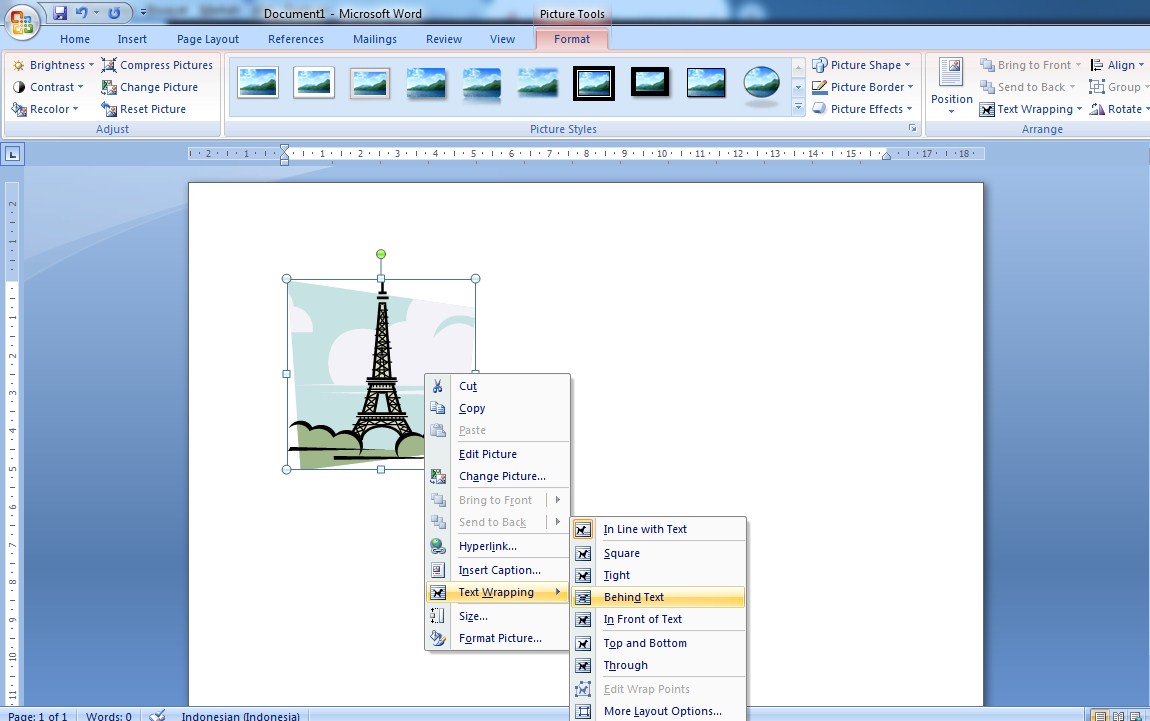Viewport: 1150px width, 721px height.
Task: Open the Rotate dropdown
Action: [x=1119, y=109]
